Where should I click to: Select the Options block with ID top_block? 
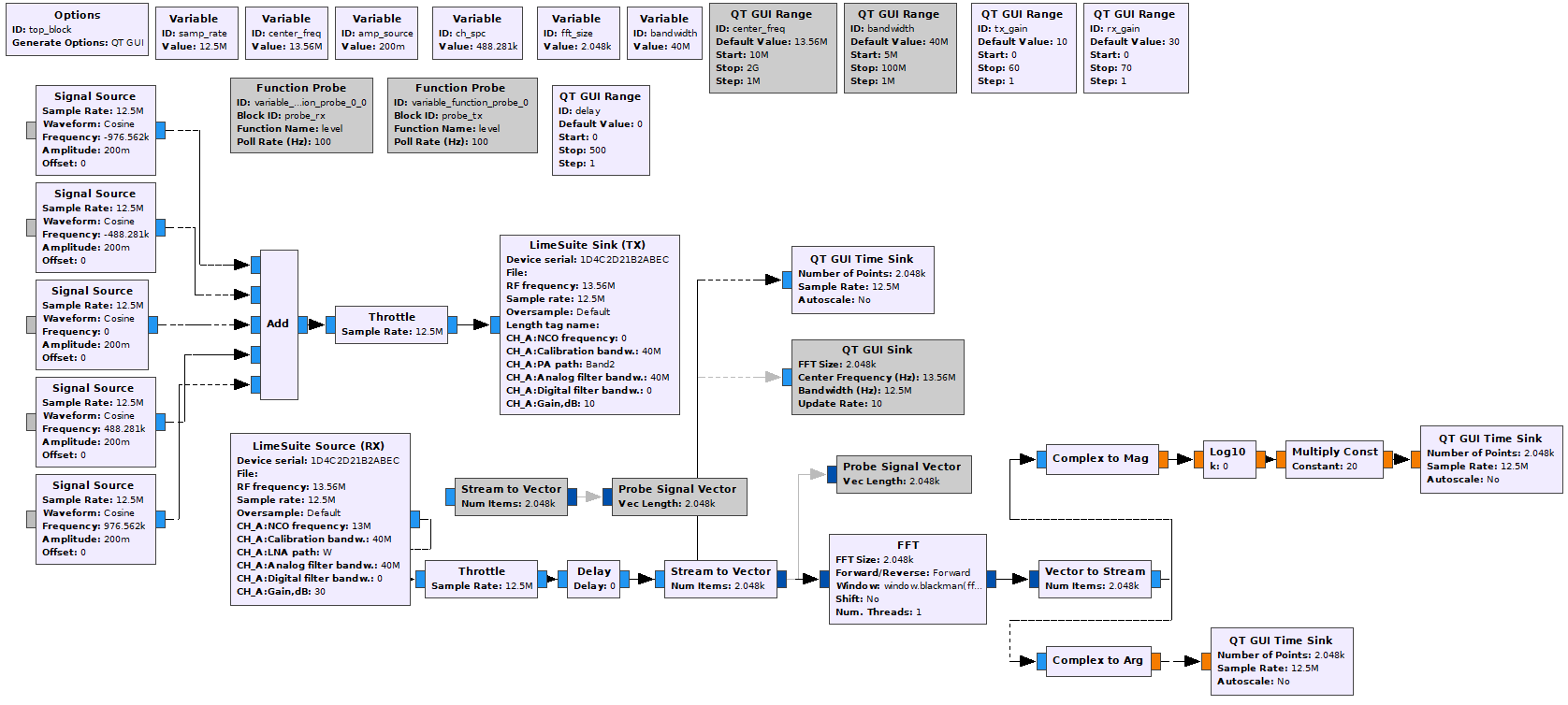pos(77,30)
